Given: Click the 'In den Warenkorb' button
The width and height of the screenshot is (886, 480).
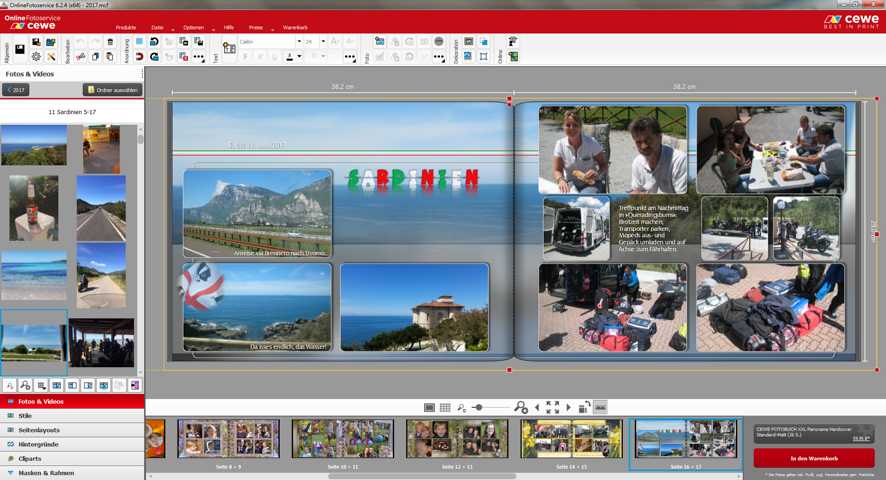Looking at the screenshot, I should point(813,458).
